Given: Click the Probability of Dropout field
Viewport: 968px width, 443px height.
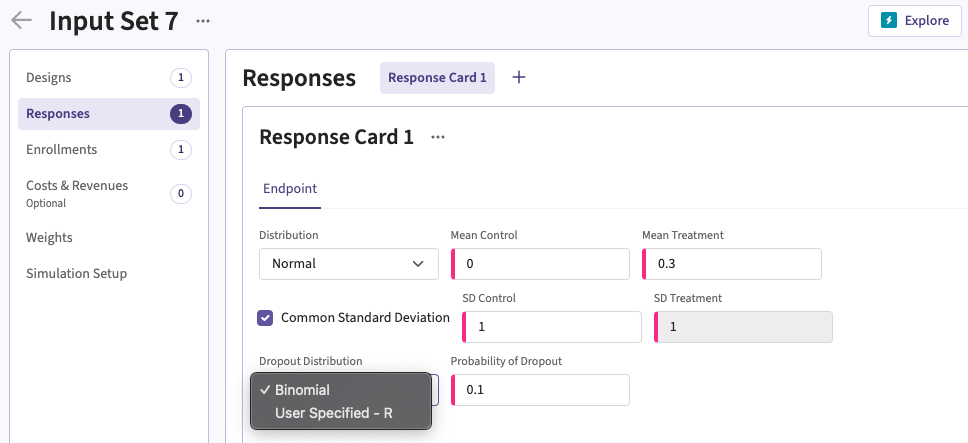Looking at the screenshot, I should pos(542,390).
